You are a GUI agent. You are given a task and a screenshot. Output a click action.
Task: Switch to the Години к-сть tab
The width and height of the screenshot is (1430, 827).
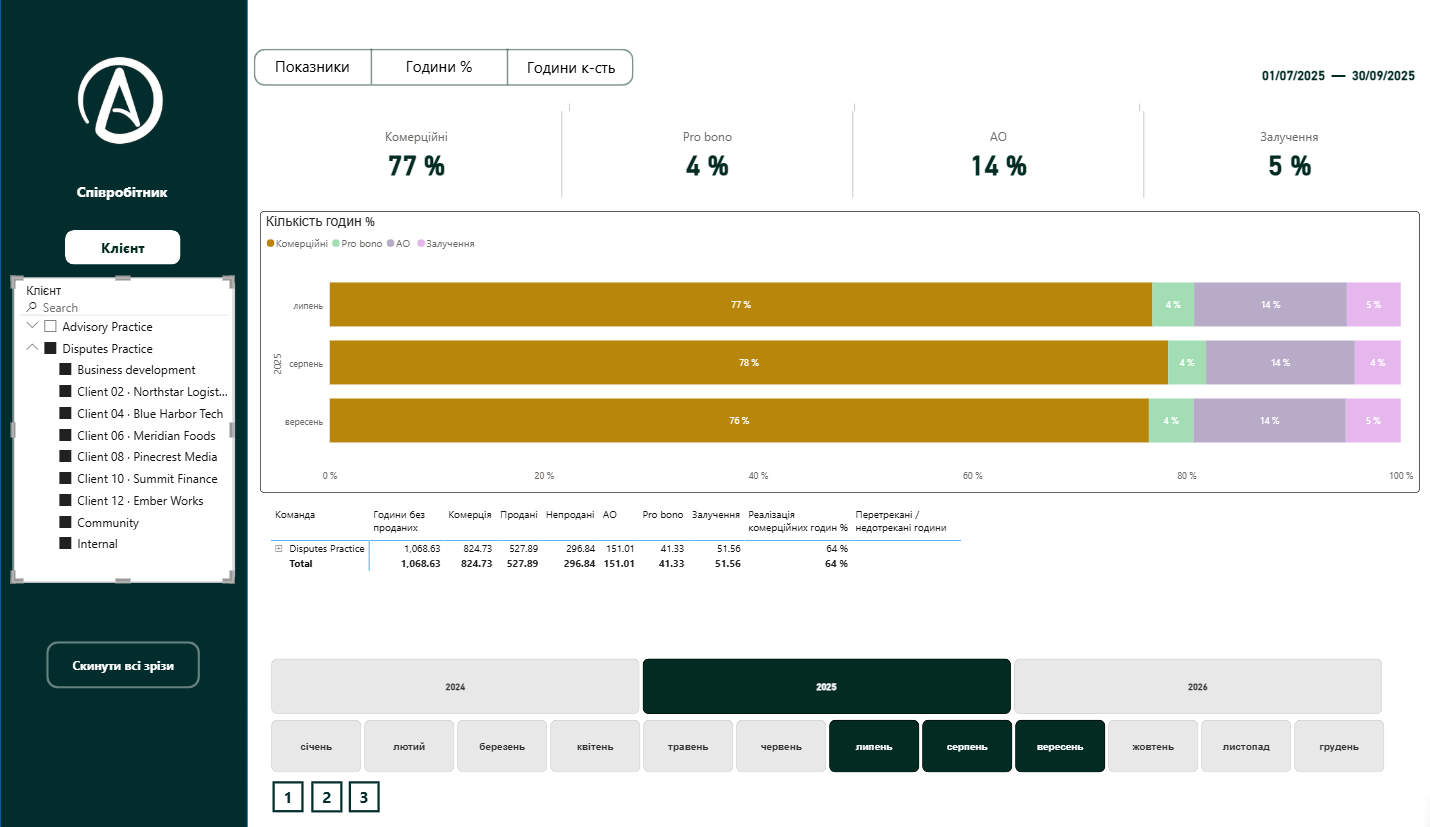coord(571,67)
